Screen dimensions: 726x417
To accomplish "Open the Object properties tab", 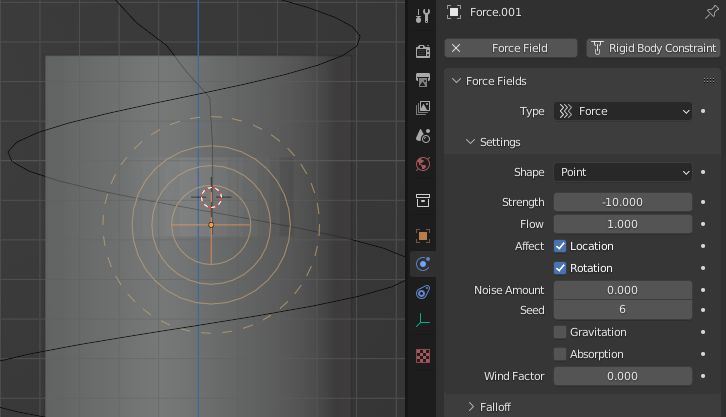I will [x=423, y=236].
